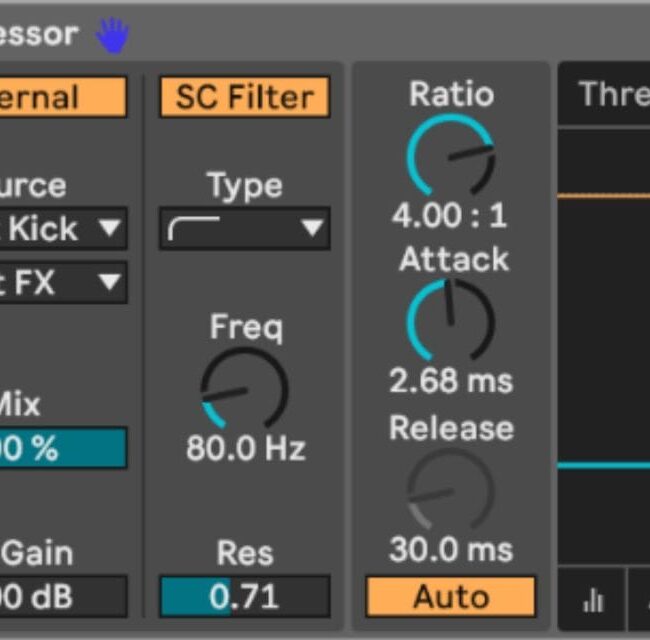Click the greyed-out Release knob

click(x=450, y=490)
